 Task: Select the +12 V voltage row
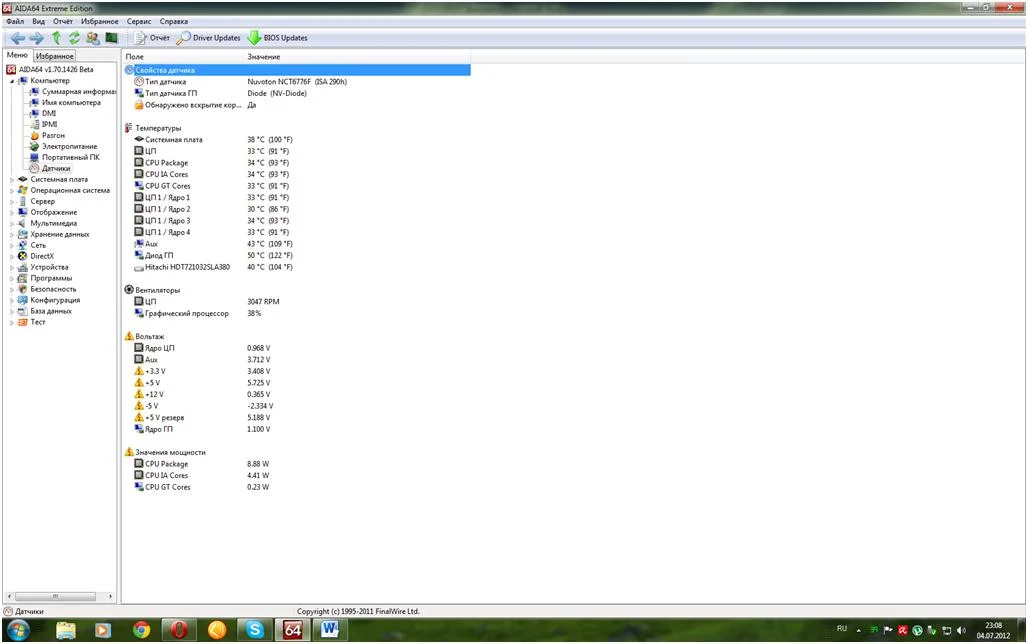297,394
